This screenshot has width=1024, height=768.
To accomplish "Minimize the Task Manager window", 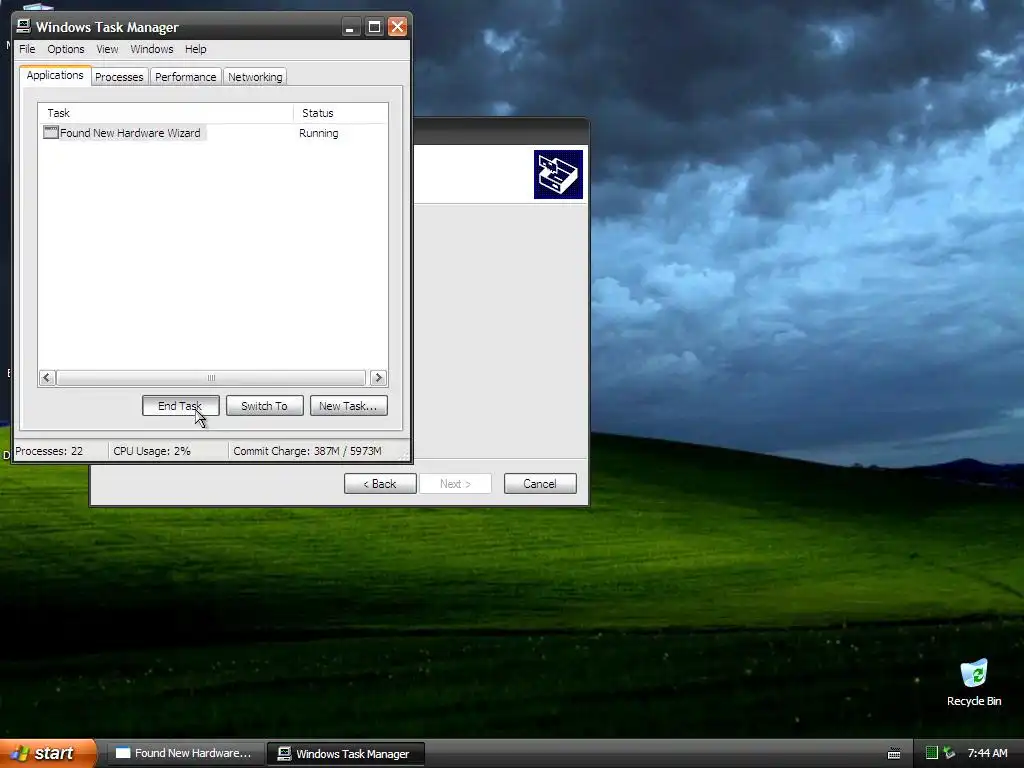I will coord(350,27).
